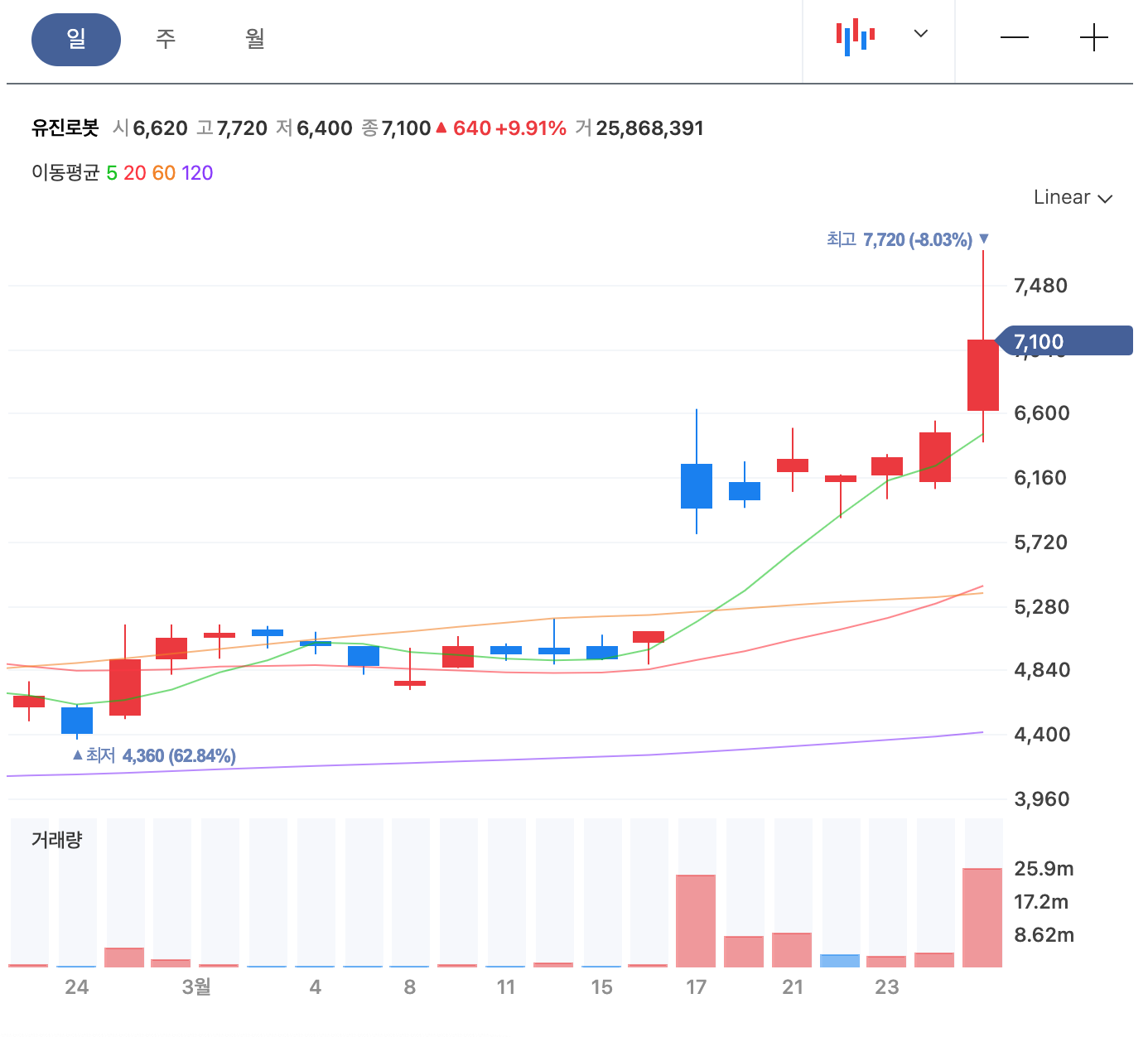Click the 저 6,400 low price value
The width and height of the screenshot is (1148, 1037).
tap(314, 128)
